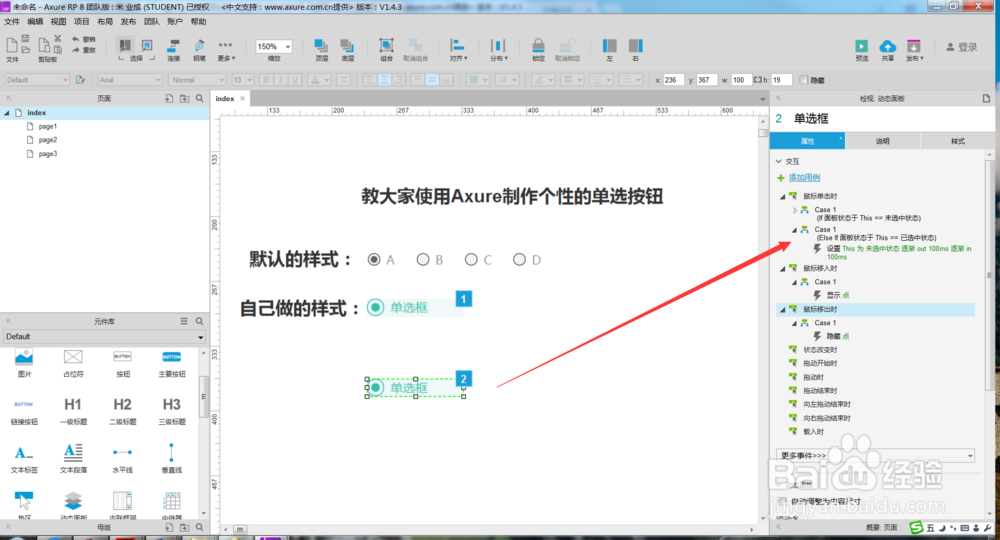1000x540 pixels.
Task: Toggle the left panel layout icon
Action: tap(610, 45)
